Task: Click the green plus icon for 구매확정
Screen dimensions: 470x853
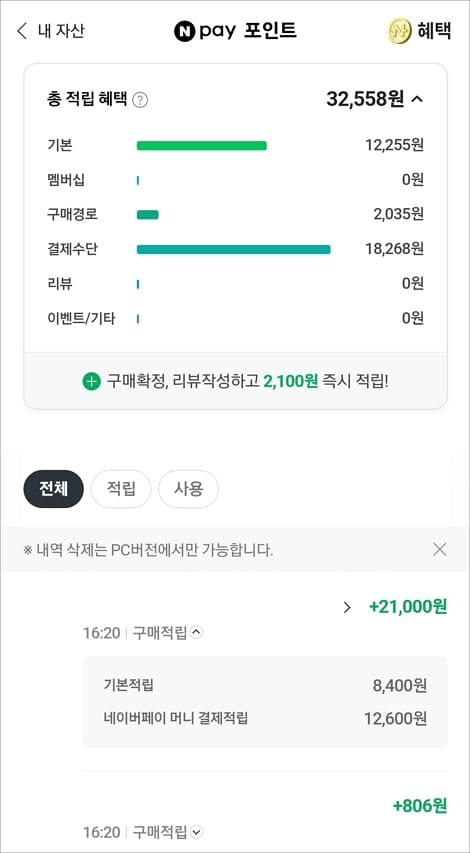Action: pyautogui.click(x=91, y=381)
